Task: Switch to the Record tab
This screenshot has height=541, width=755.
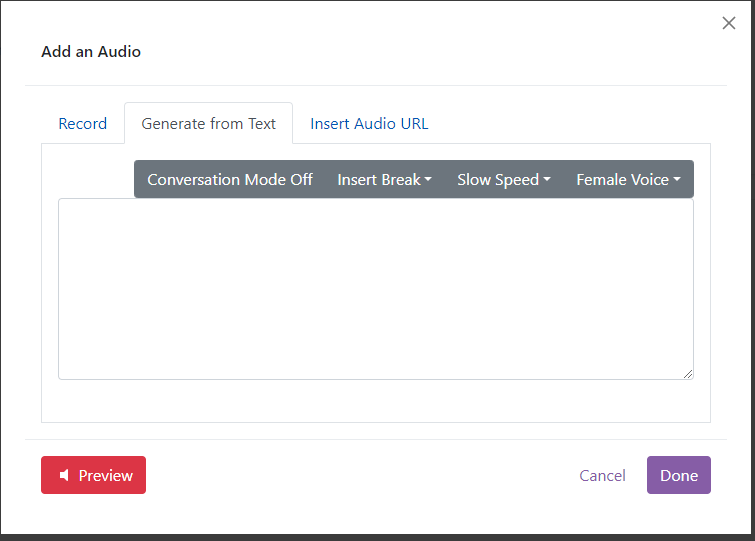Action: pos(83,124)
